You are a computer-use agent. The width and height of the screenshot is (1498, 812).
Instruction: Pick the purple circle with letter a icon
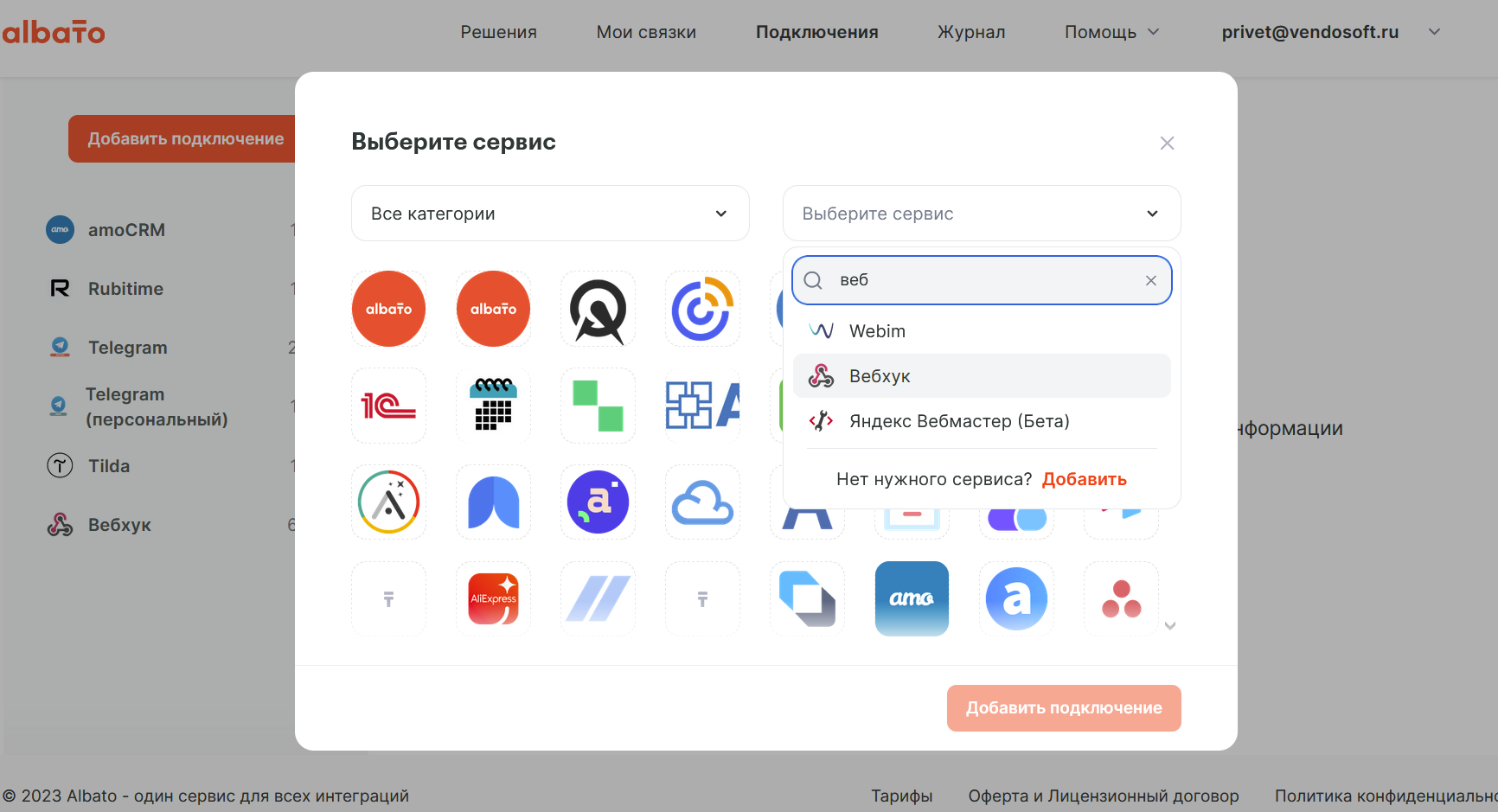click(598, 502)
